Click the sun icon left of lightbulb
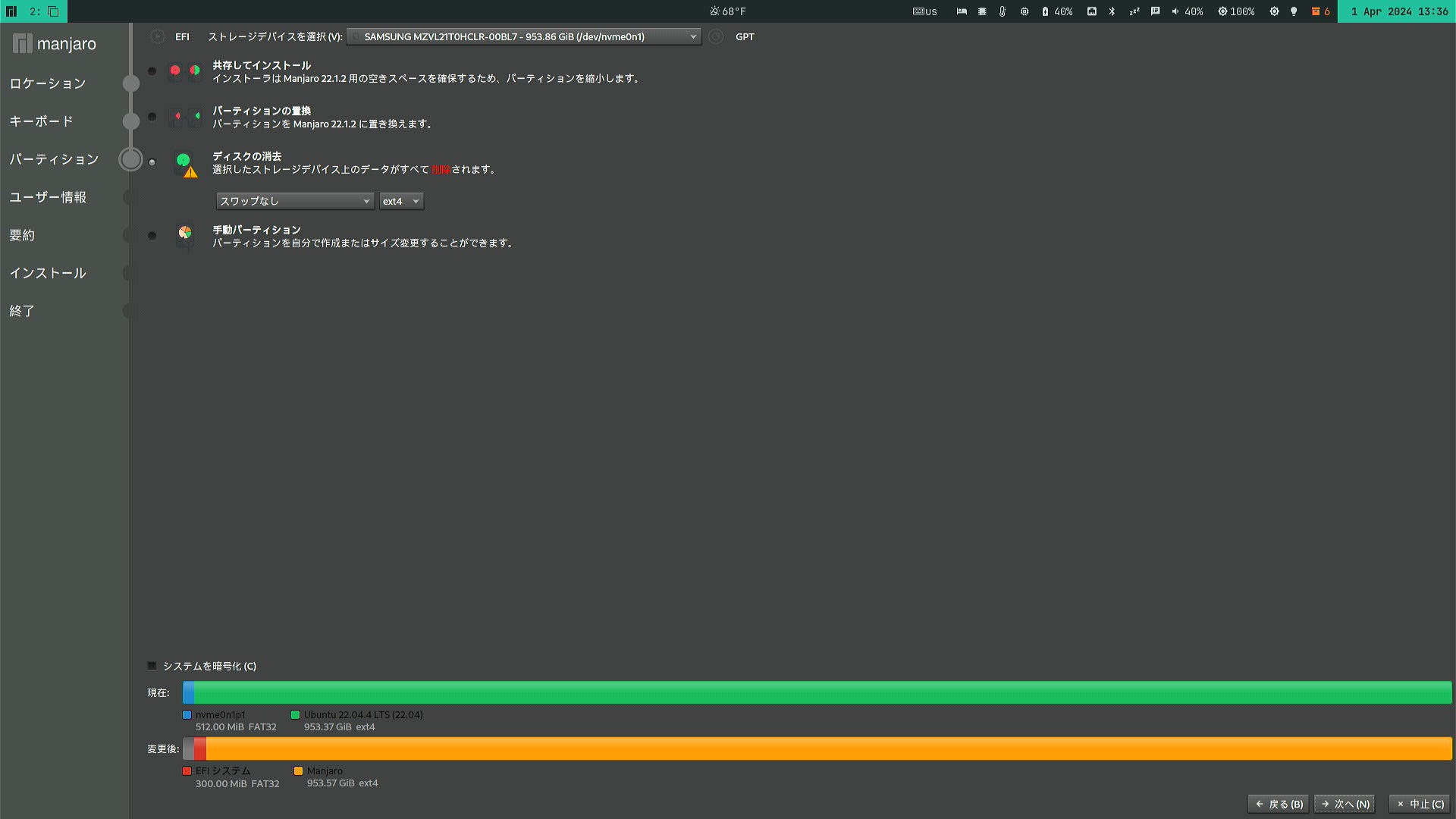1456x819 pixels. coord(1274,11)
